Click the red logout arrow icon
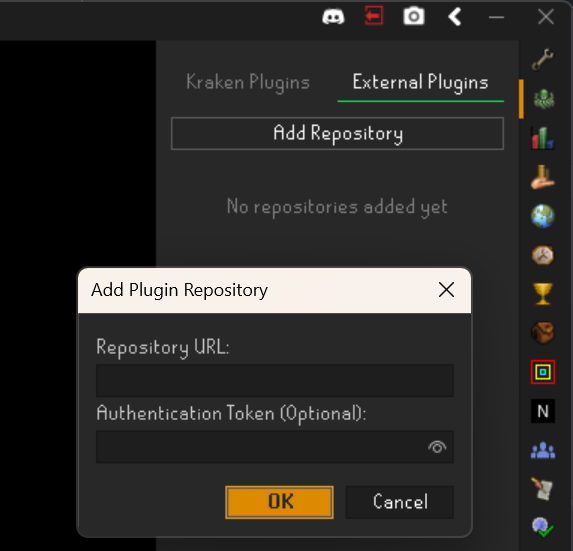This screenshot has width=573, height=551. 374,16
